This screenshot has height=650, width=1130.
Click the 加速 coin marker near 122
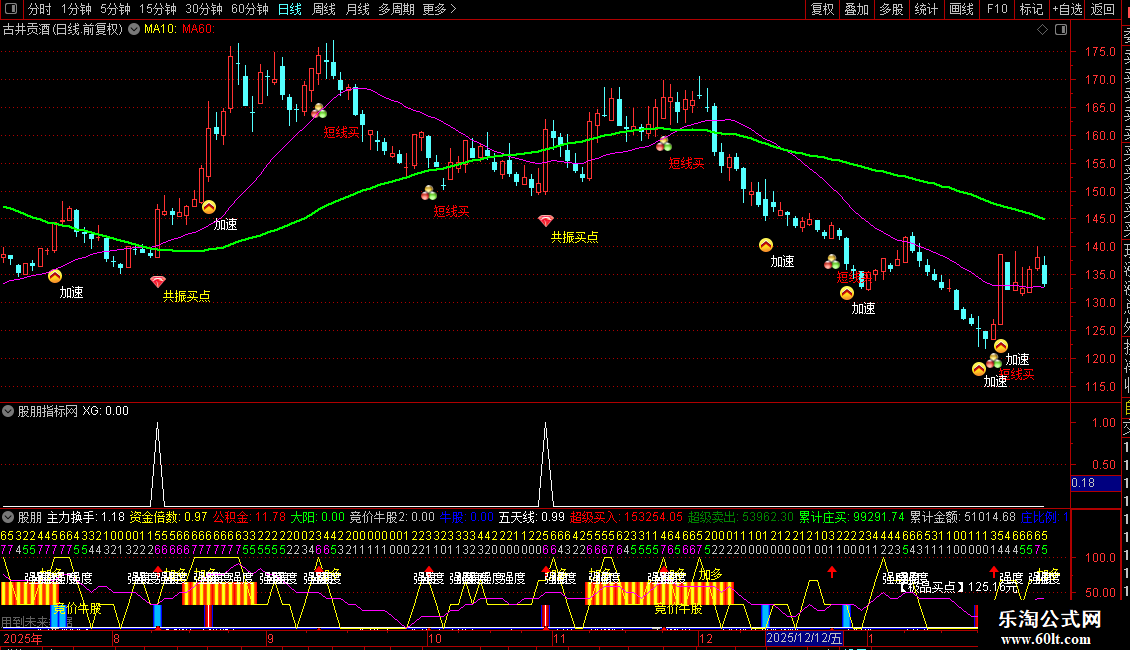[1001, 347]
